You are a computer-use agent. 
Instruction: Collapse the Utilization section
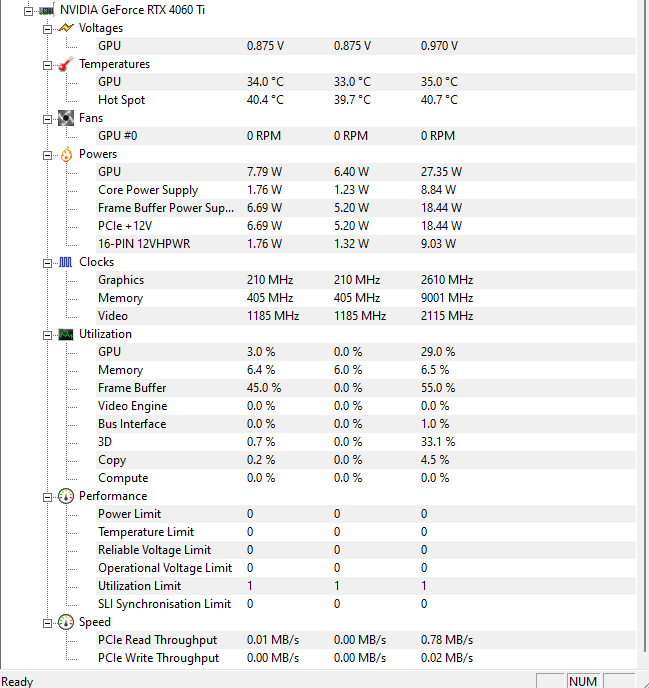[47, 334]
